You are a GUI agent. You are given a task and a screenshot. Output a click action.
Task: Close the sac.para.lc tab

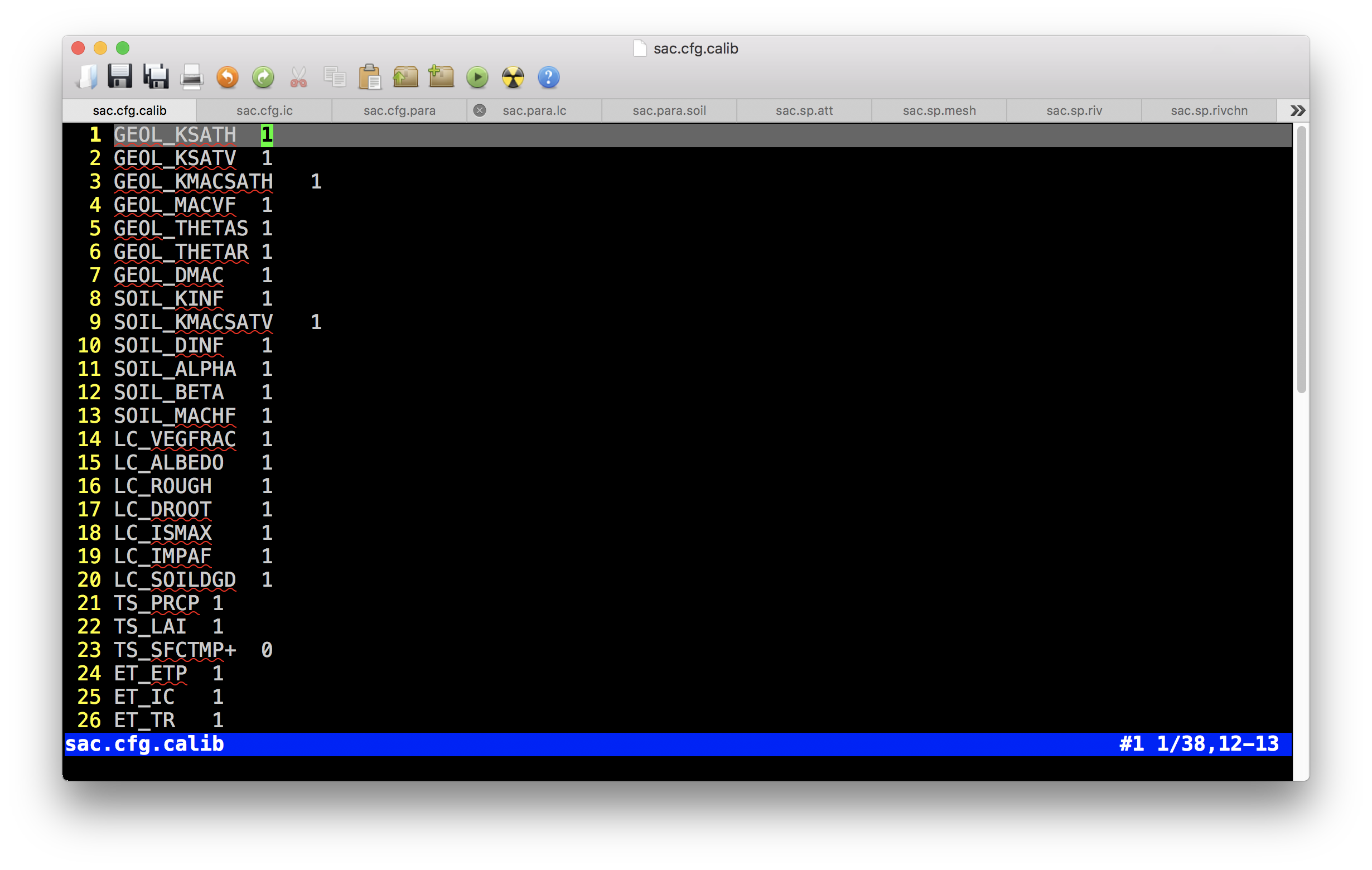(480, 110)
